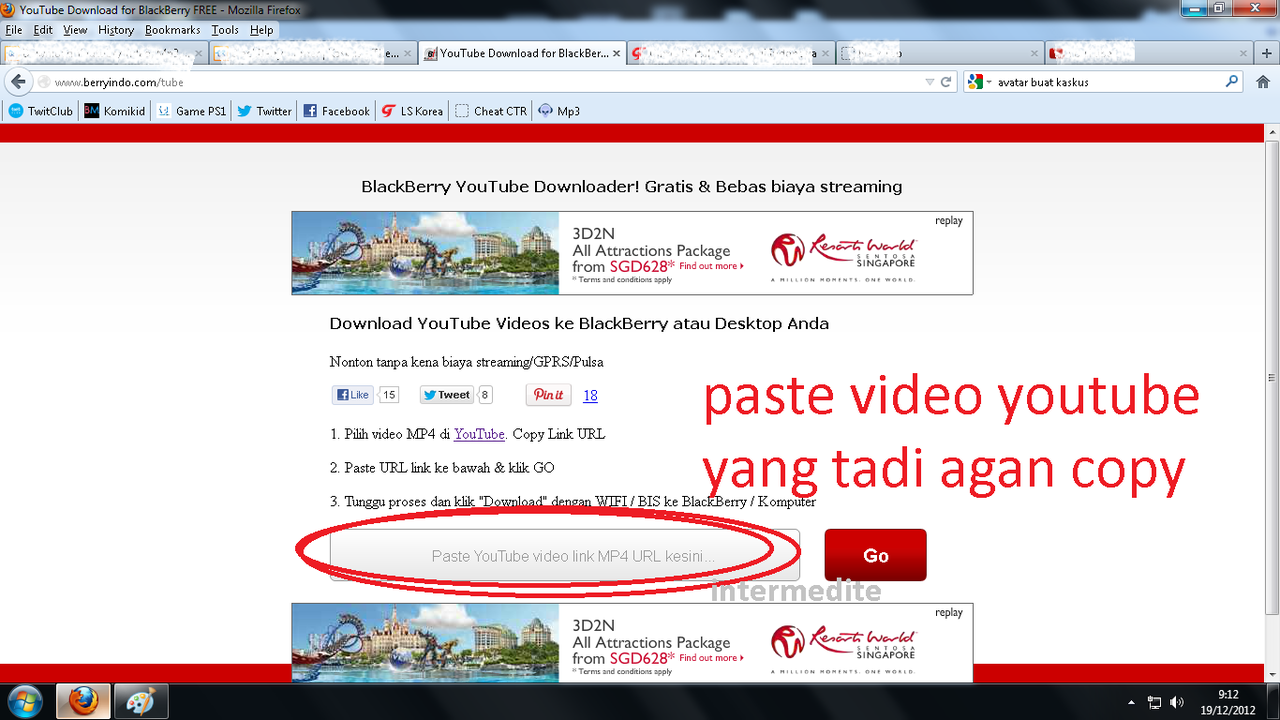Open the Mp3 bookmark
This screenshot has height=720, width=1280.
click(x=559, y=111)
